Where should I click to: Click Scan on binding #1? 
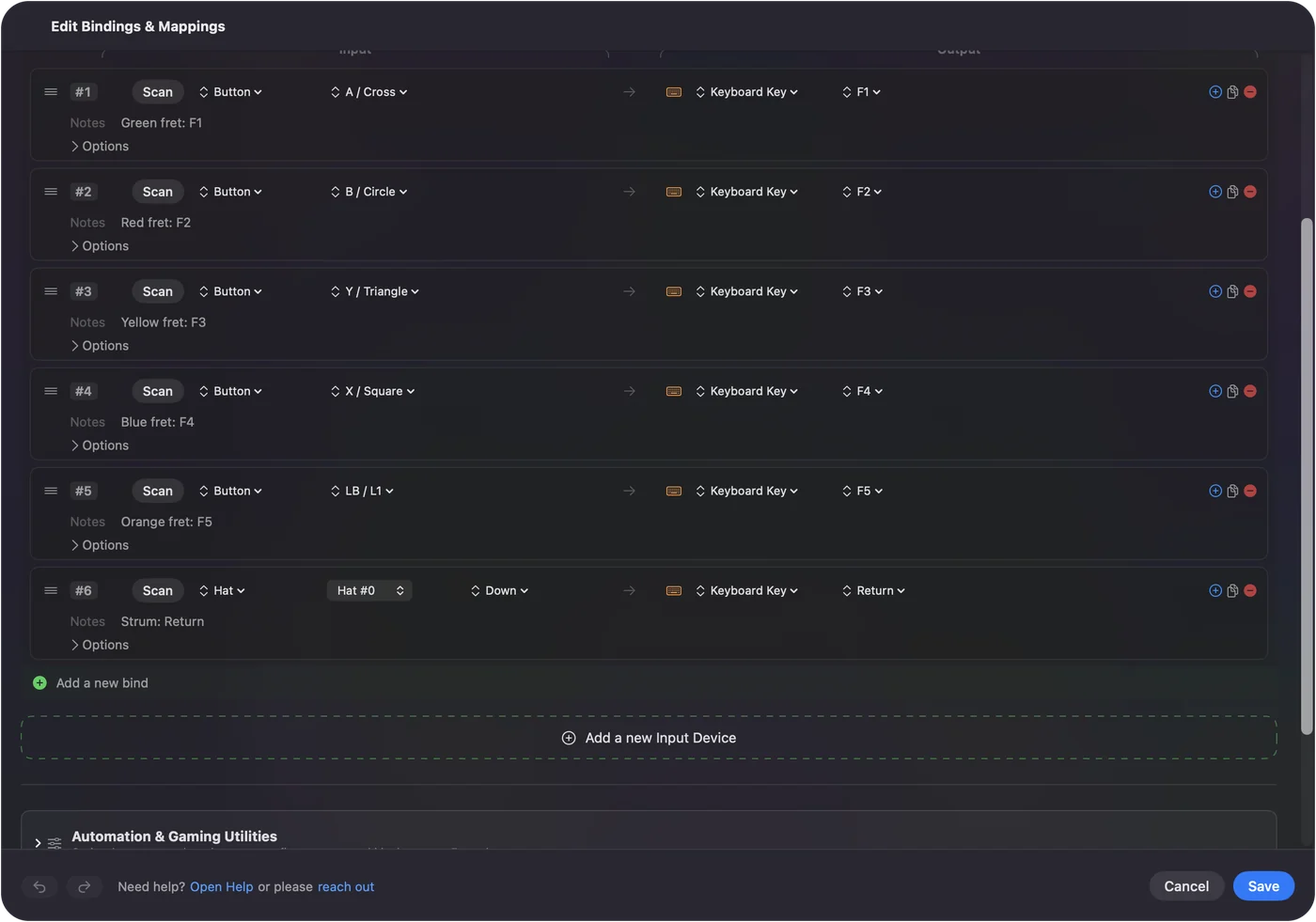click(x=158, y=92)
